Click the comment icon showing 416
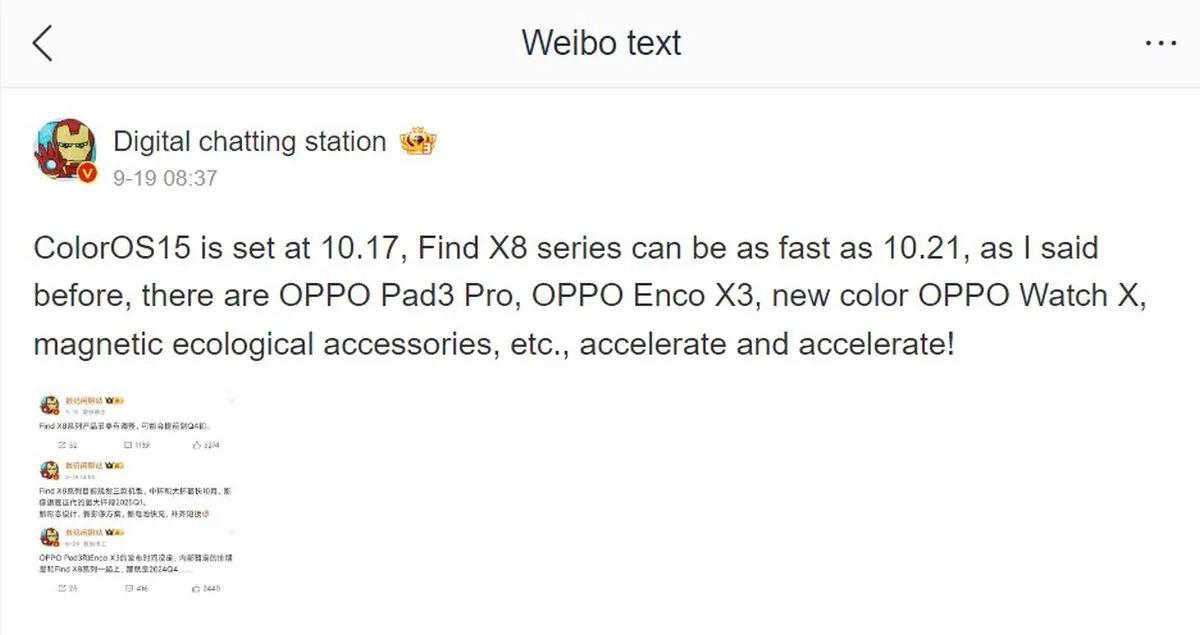This screenshot has height=635, width=1200. pyautogui.click(x=128, y=589)
